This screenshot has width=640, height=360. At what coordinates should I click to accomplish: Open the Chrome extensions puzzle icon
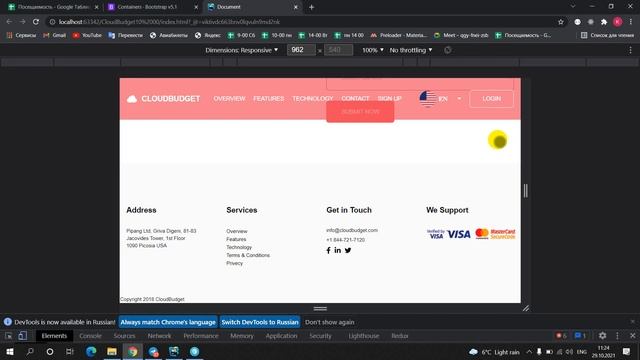604,22
